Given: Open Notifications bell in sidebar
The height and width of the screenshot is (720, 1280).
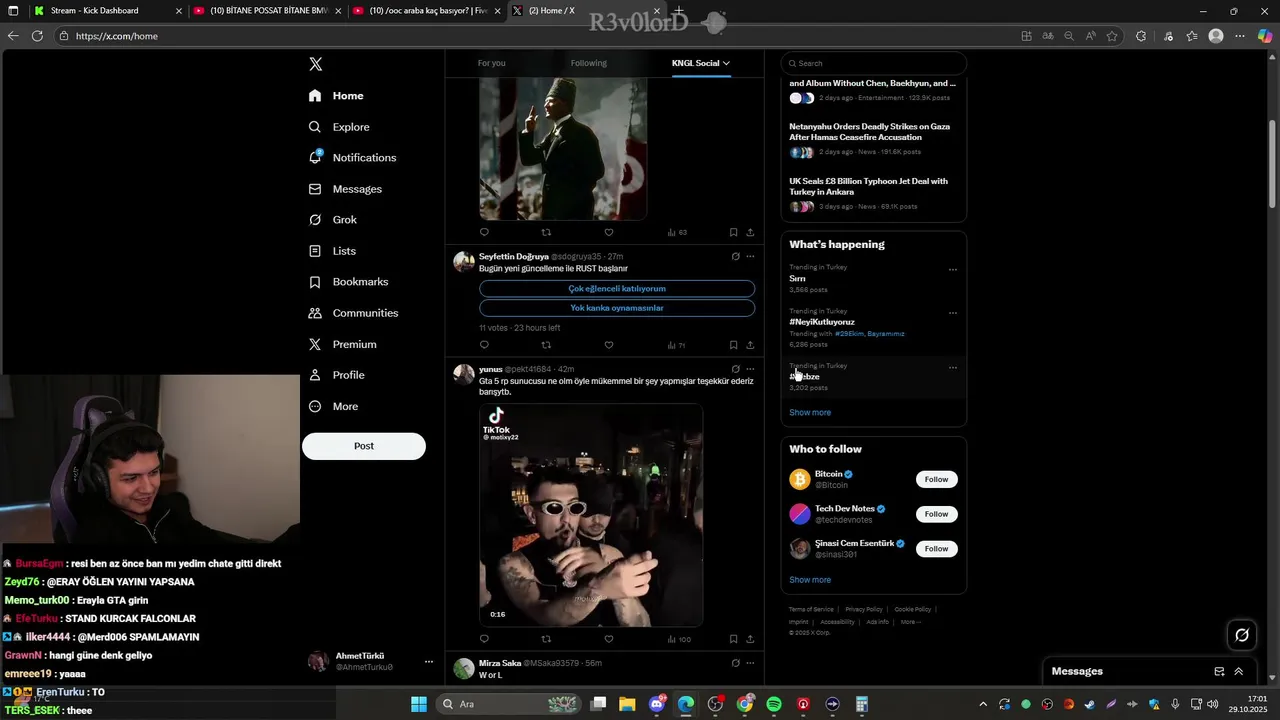Looking at the screenshot, I should [x=315, y=157].
